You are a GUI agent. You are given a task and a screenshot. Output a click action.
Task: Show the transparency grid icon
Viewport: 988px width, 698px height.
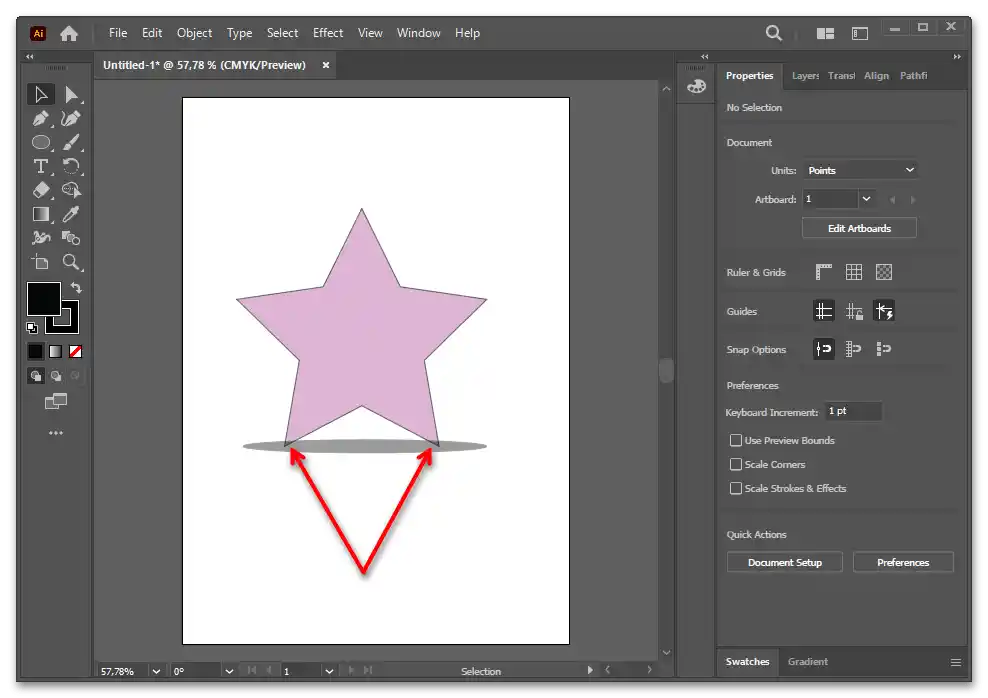pos(884,272)
